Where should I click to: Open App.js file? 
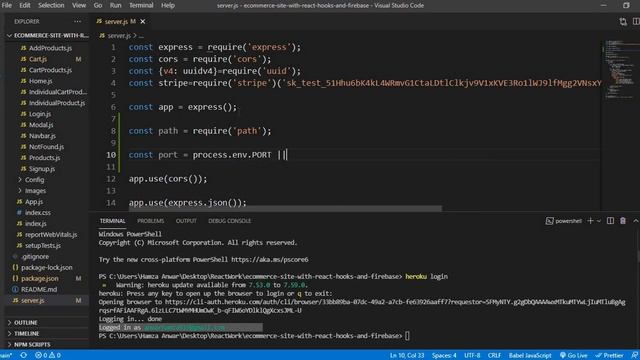(34, 202)
